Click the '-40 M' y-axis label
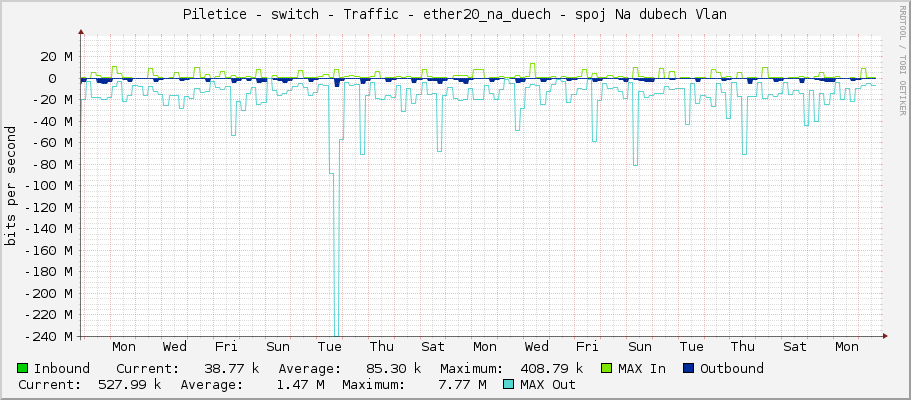This screenshot has width=911, height=400. pyautogui.click(x=52, y=121)
